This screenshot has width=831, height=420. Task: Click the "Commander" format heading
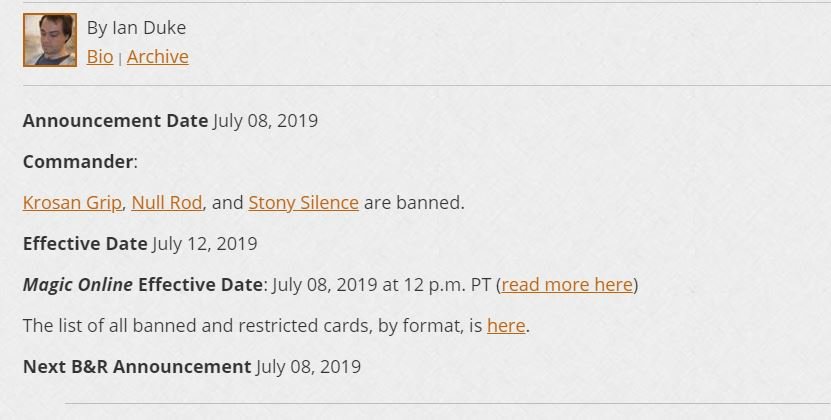coord(78,162)
